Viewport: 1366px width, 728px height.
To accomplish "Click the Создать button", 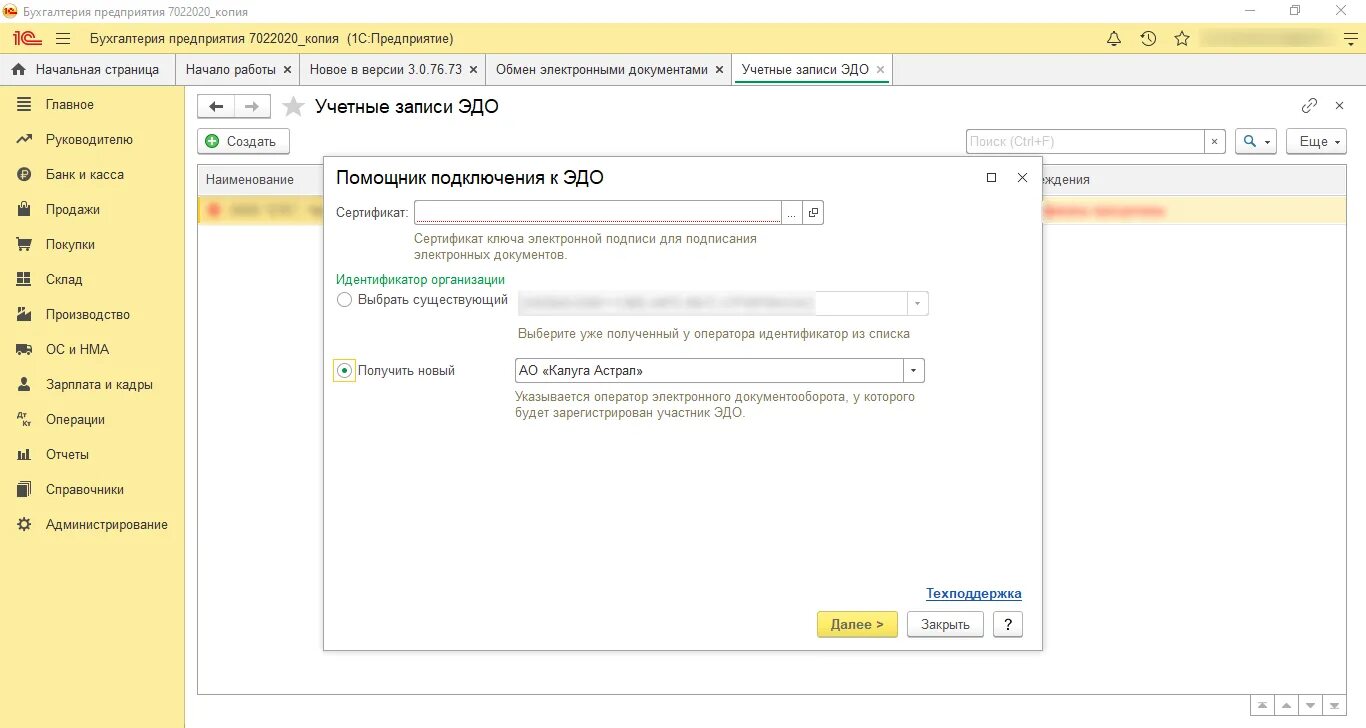I will click(x=244, y=142).
